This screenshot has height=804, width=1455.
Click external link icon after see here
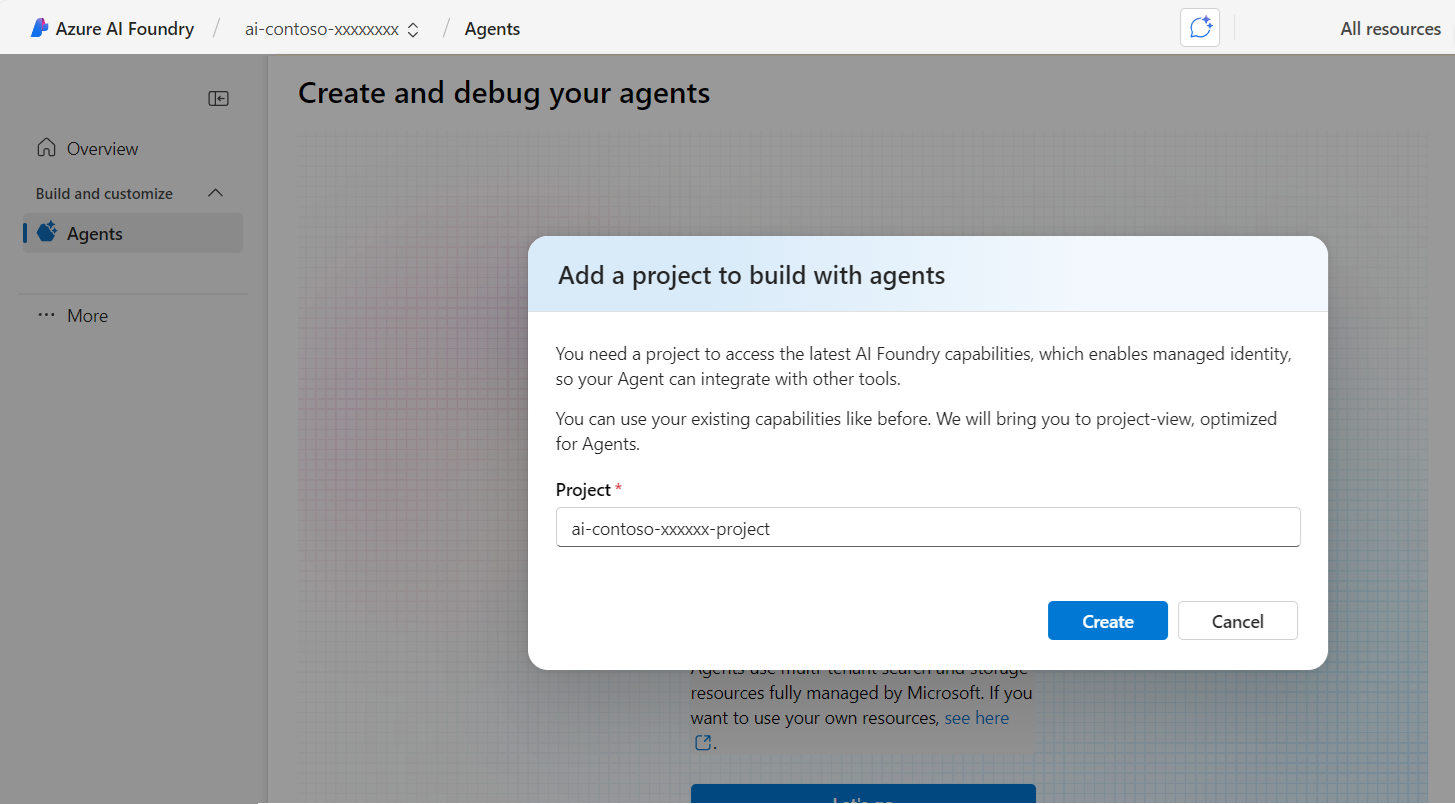pos(703,742)
